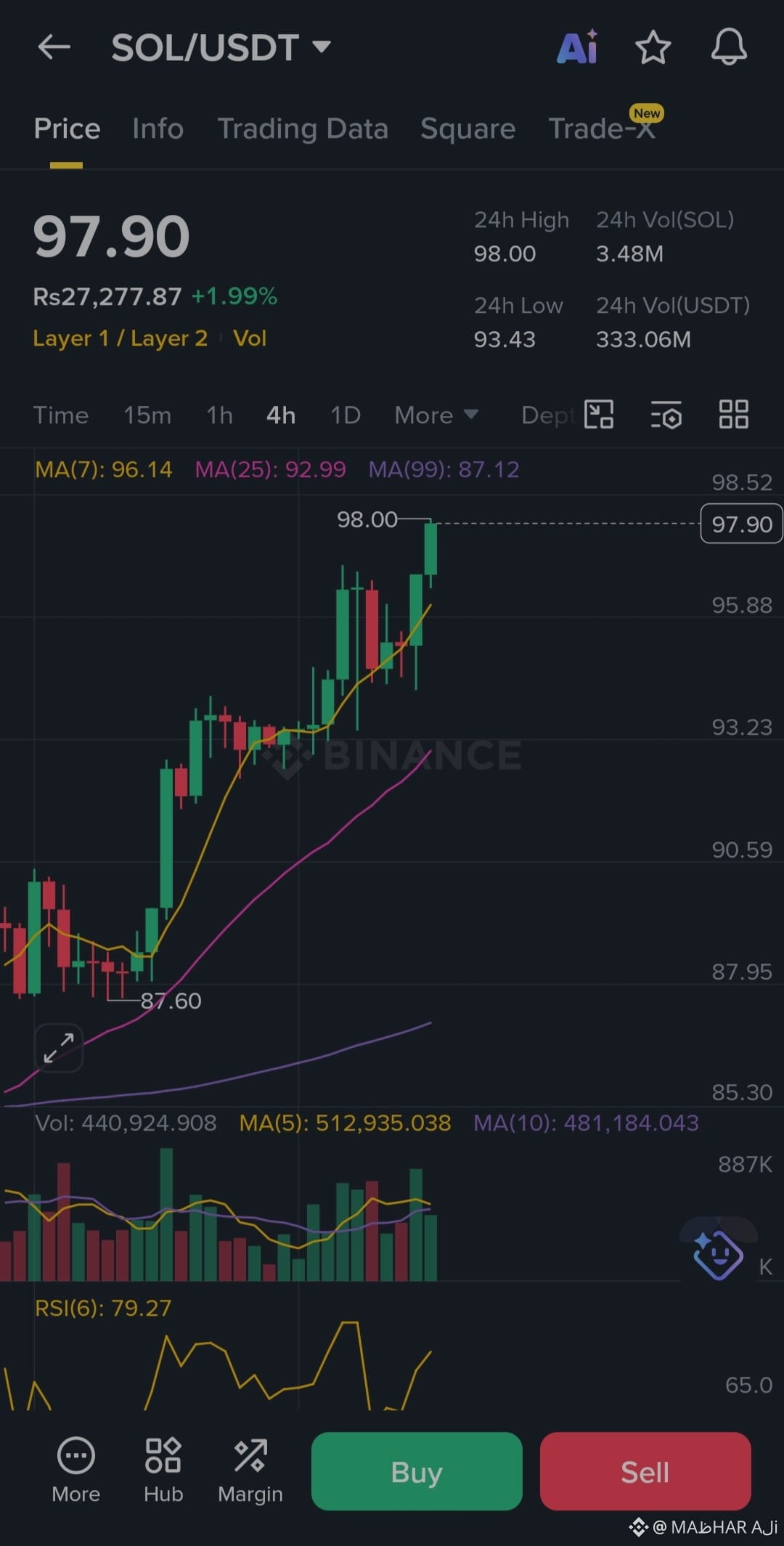This screenshot has height=1546, width=784.
Task: Open Margin trading icon
Action: pyautogui.click(x=250, y=1470)
